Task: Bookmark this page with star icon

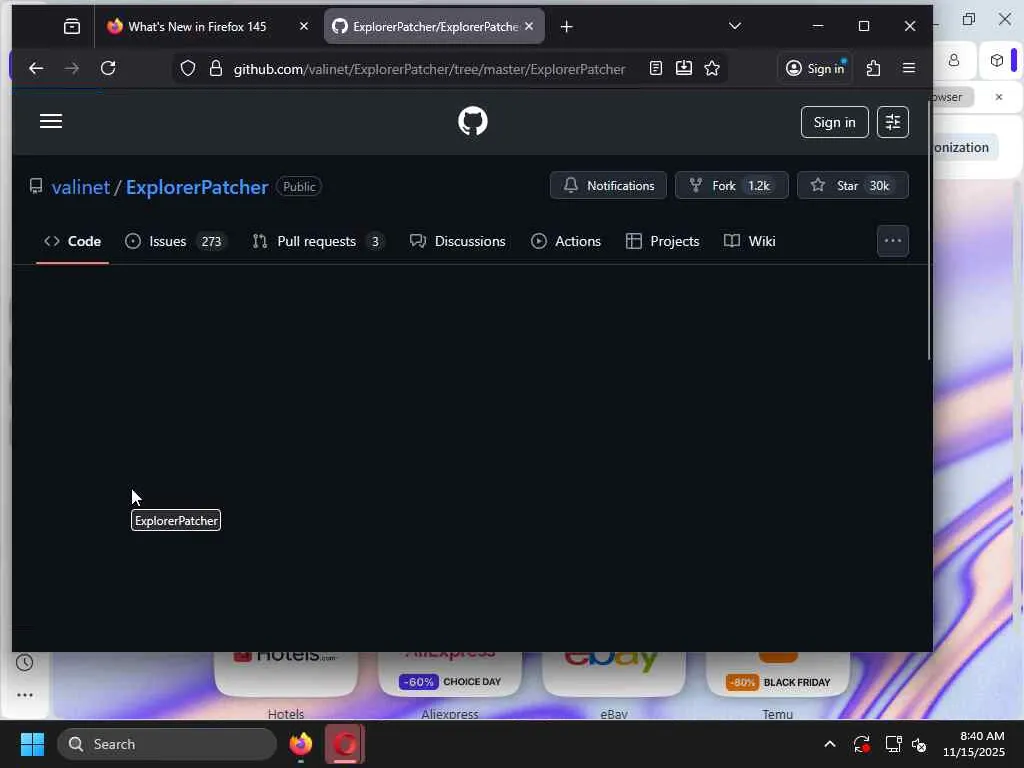Action: click(x=712, y=69)
